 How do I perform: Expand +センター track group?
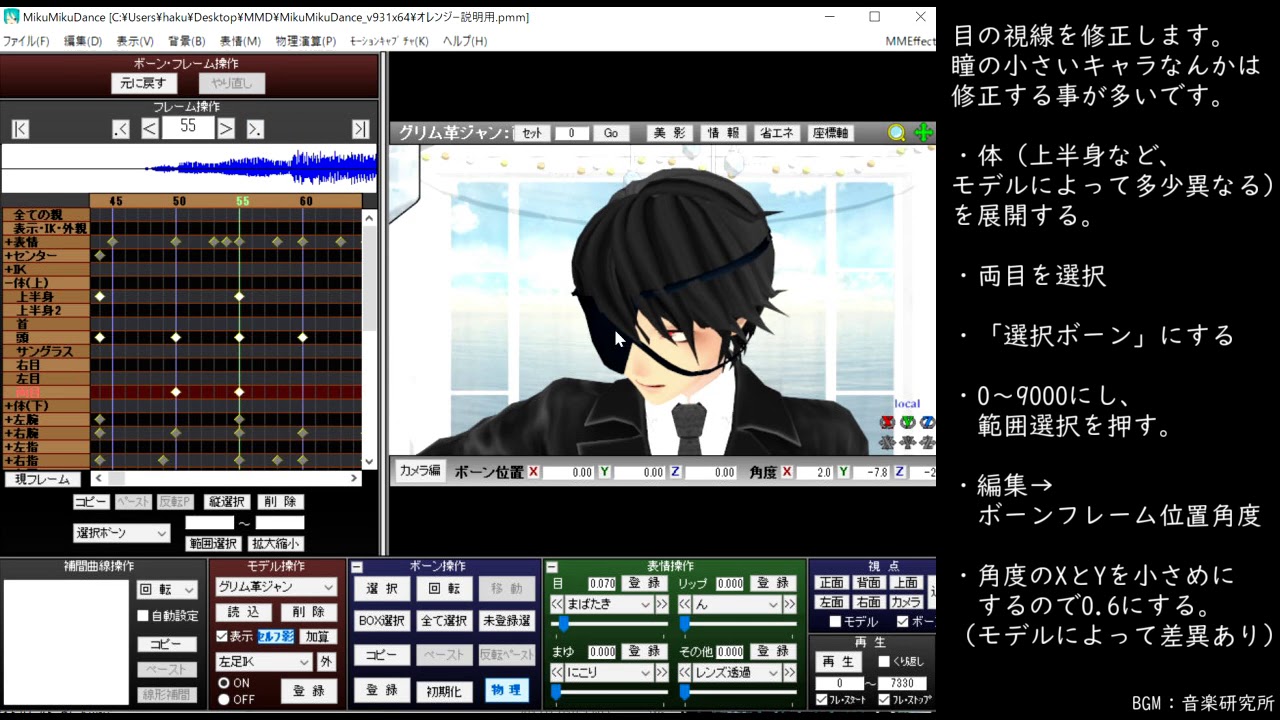click(8, 256)
